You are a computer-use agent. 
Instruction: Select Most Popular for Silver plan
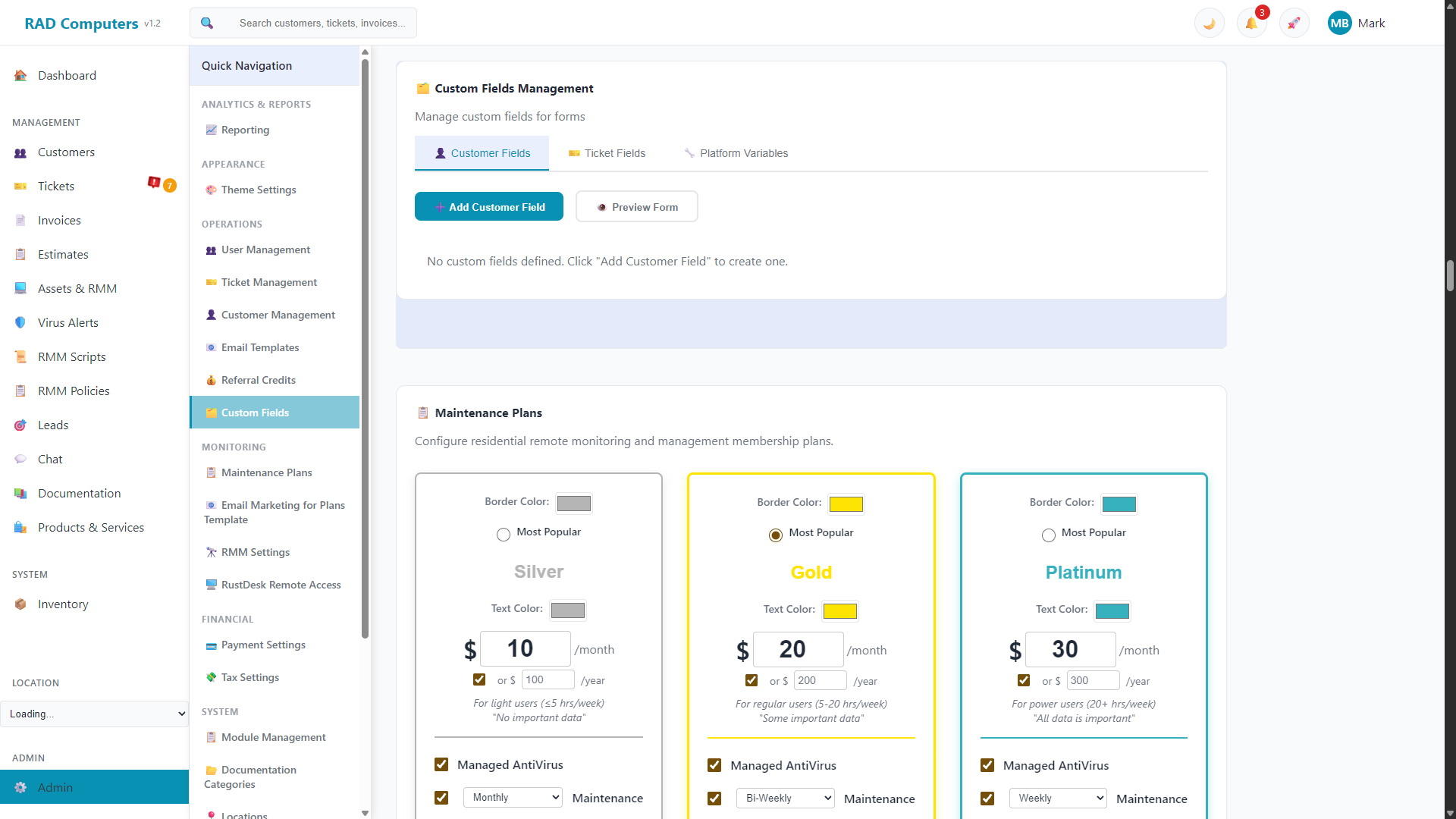[x=503, y=535]
